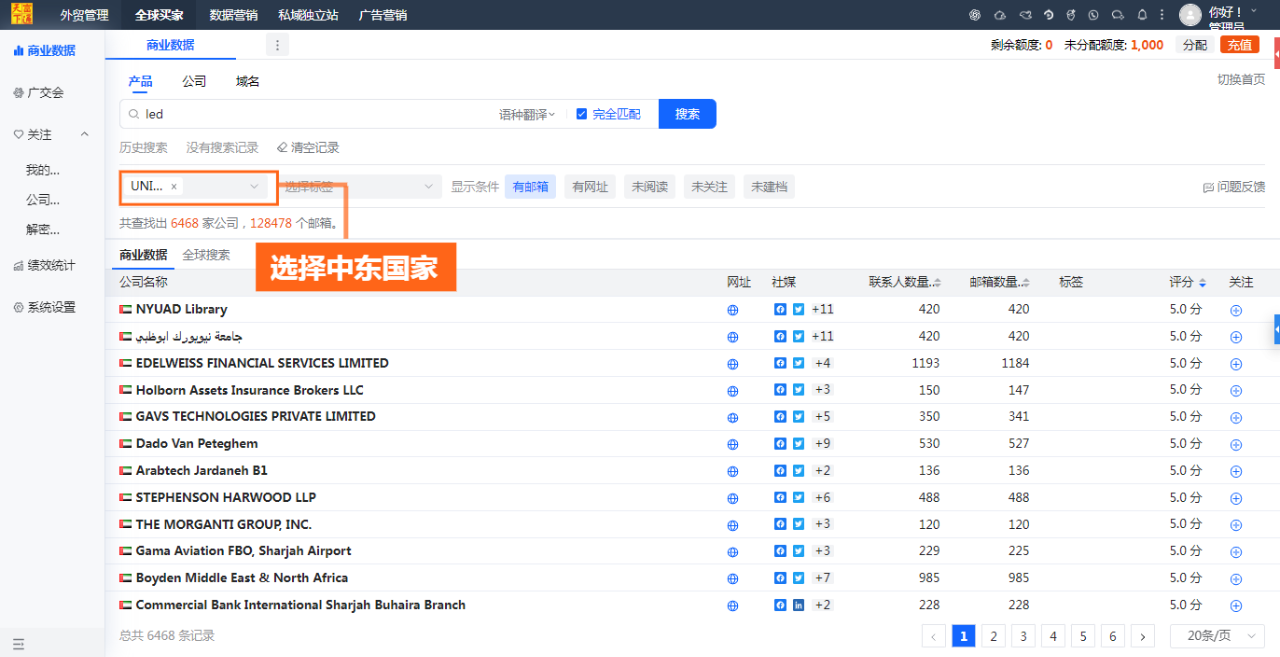Collapse the 关注 sidebar group

point(84,134)
